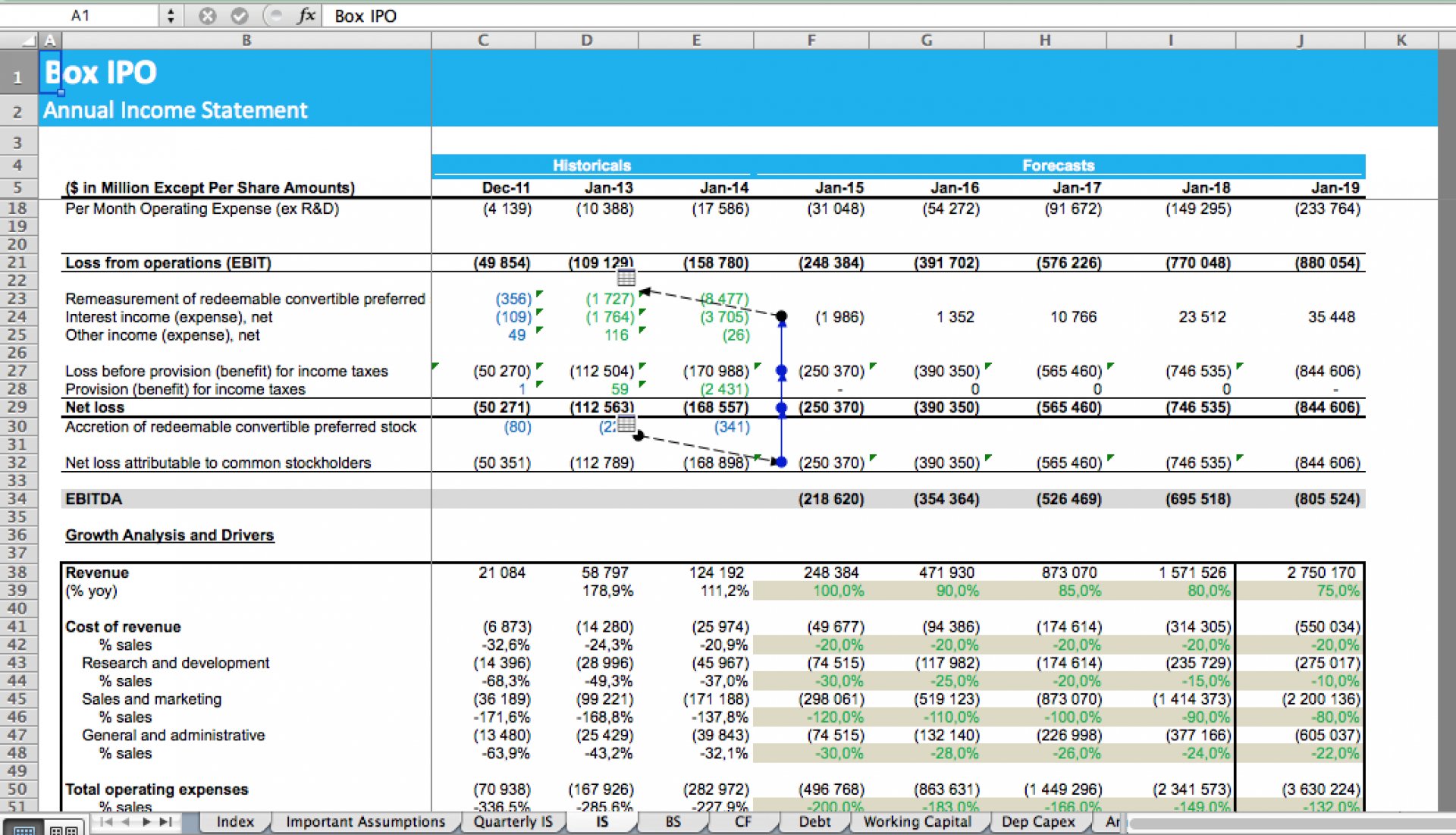Open the CF sheet tab

743,822
